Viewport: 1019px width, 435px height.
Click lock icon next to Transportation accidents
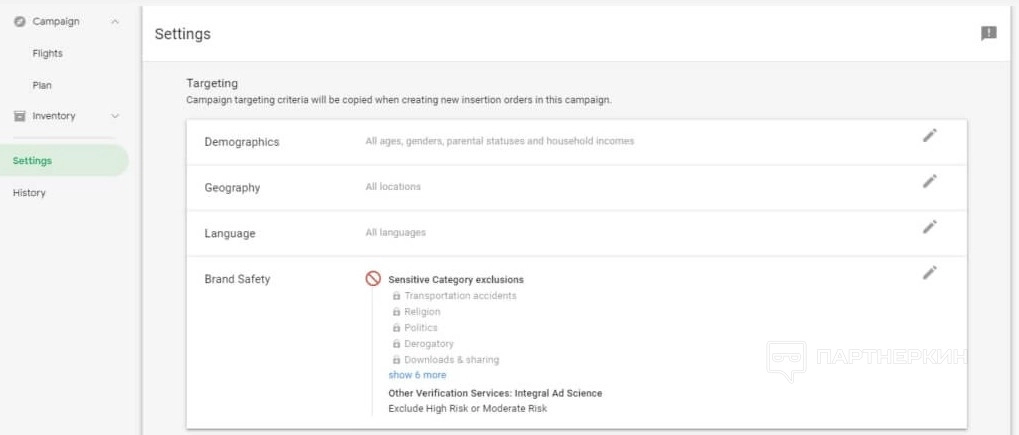click(396, 296)
